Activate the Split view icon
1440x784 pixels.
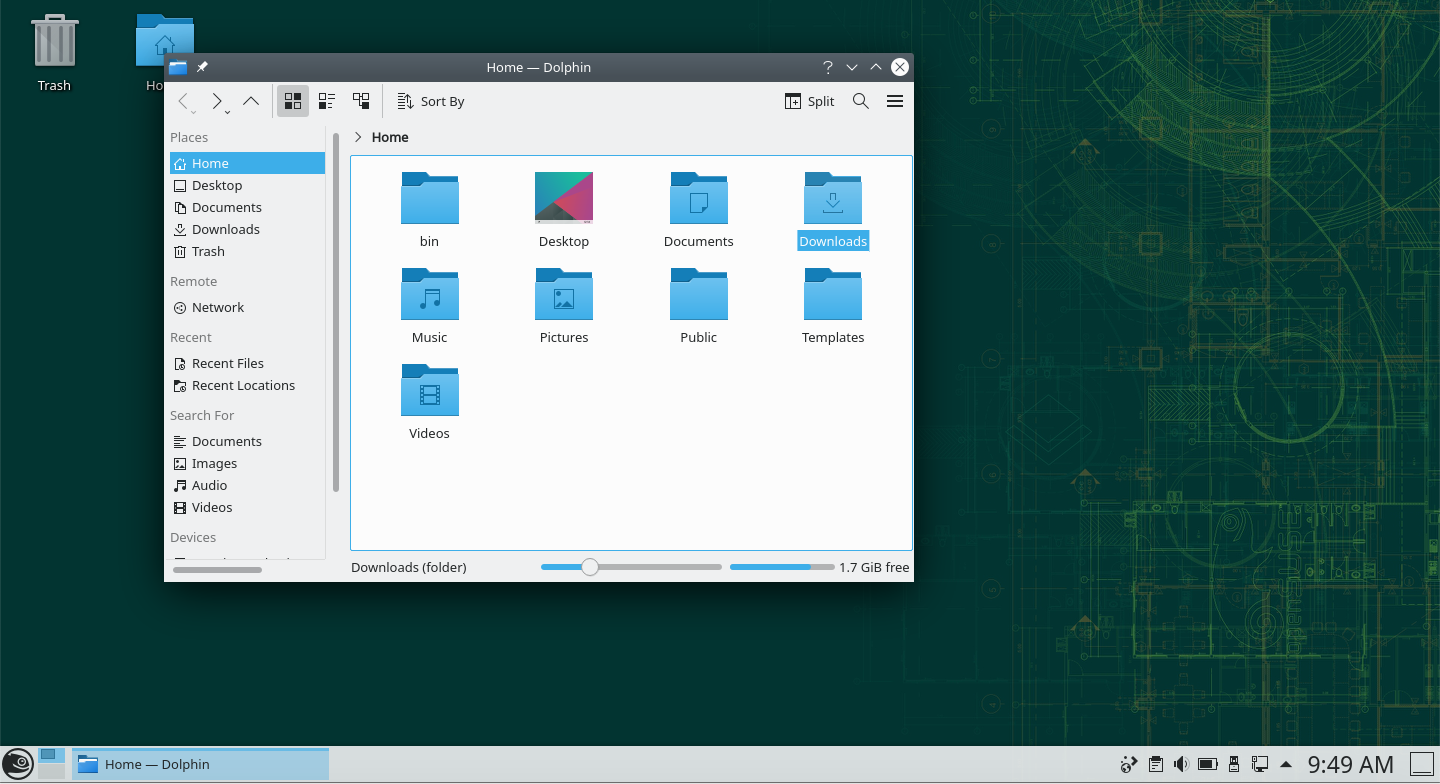click(x=809, y=100)
